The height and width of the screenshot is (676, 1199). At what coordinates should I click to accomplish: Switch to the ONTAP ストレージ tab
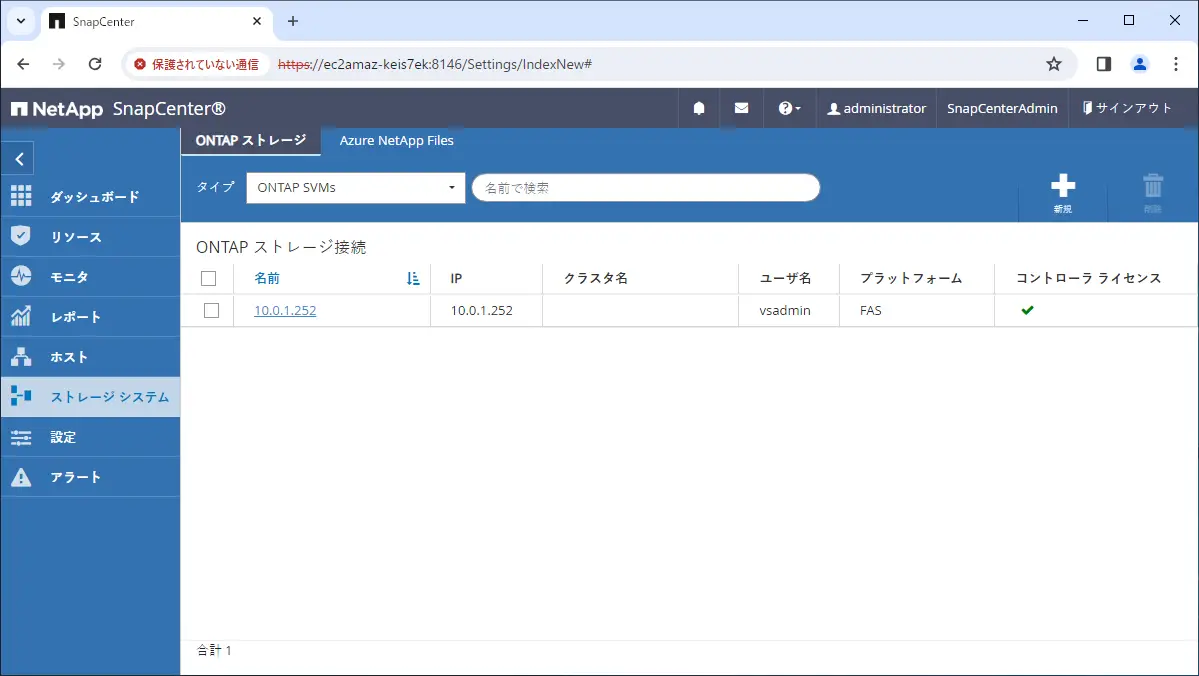point(251,141)
